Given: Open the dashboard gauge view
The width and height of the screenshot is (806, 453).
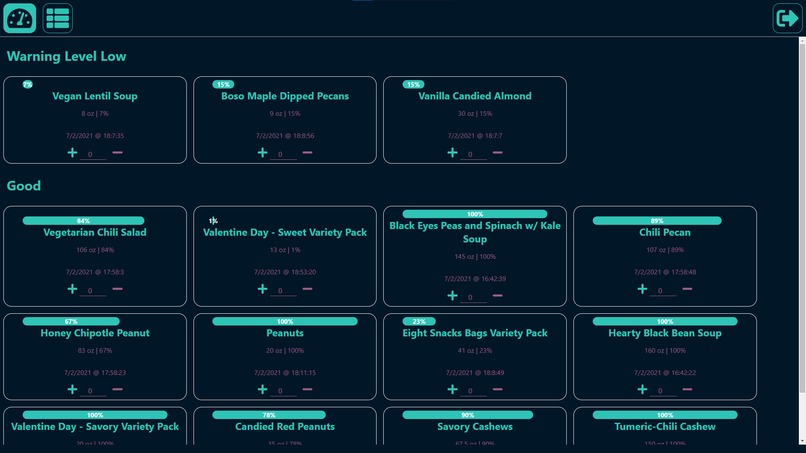Looking at the screenshot, I should click(x=20, y=18).
